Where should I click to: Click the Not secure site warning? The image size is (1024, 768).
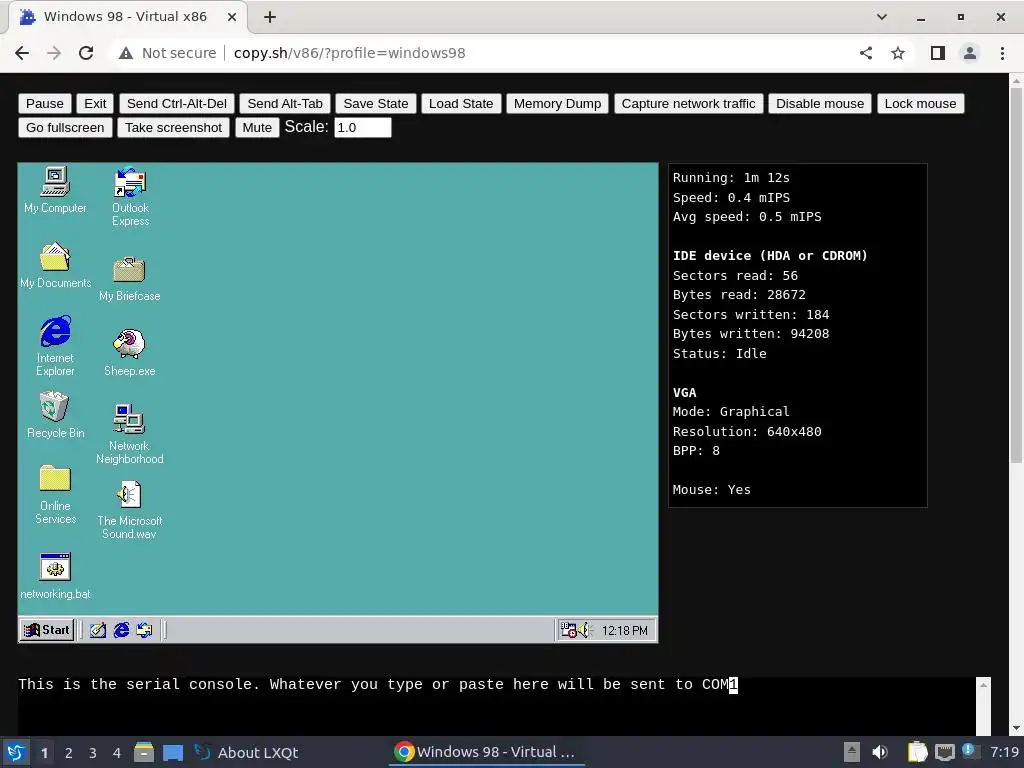[167, 53]
